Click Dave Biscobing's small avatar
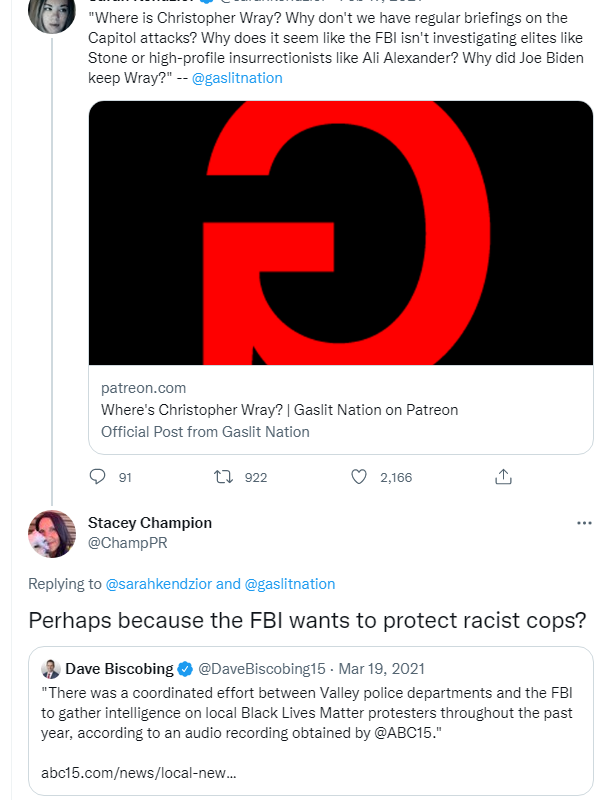 point(50,669)
